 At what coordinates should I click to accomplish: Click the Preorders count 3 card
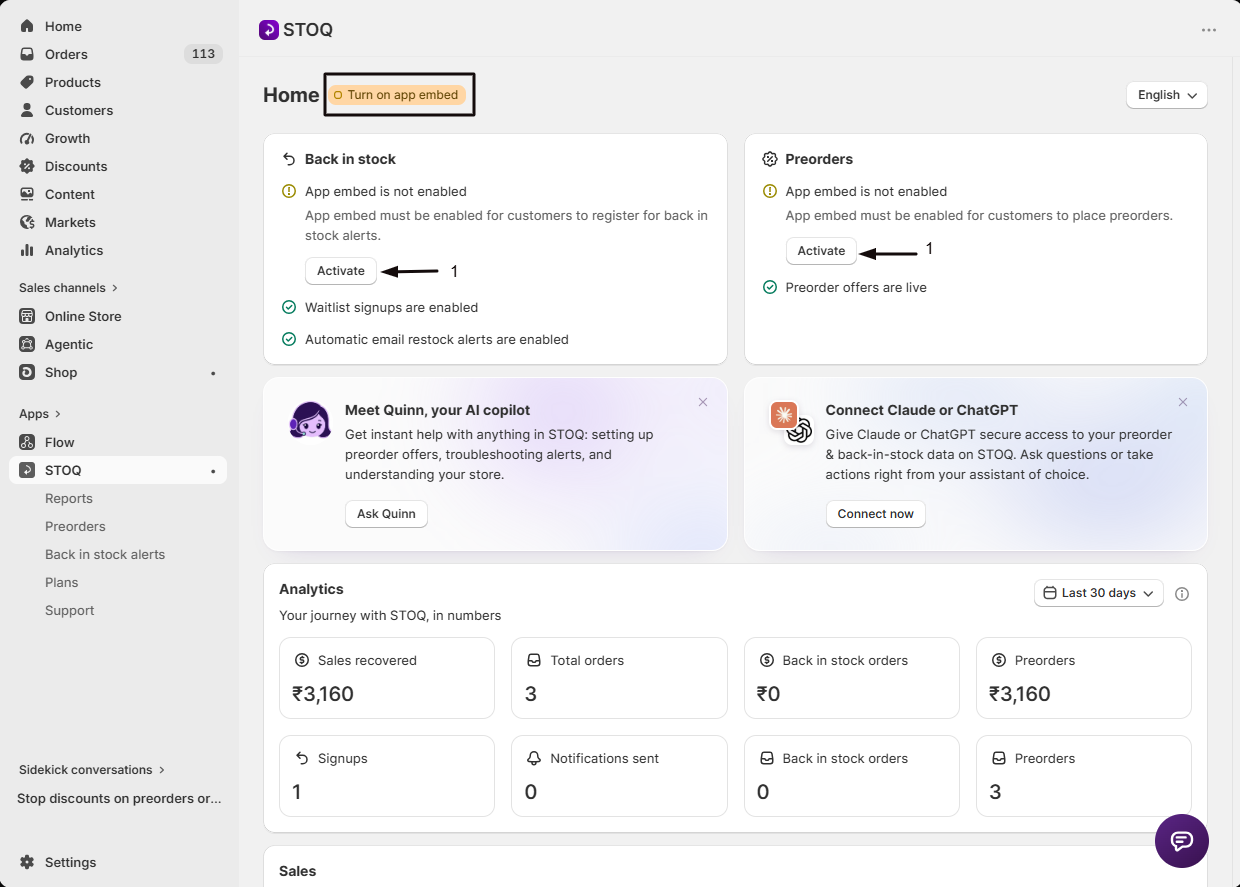click(1084, 776)
